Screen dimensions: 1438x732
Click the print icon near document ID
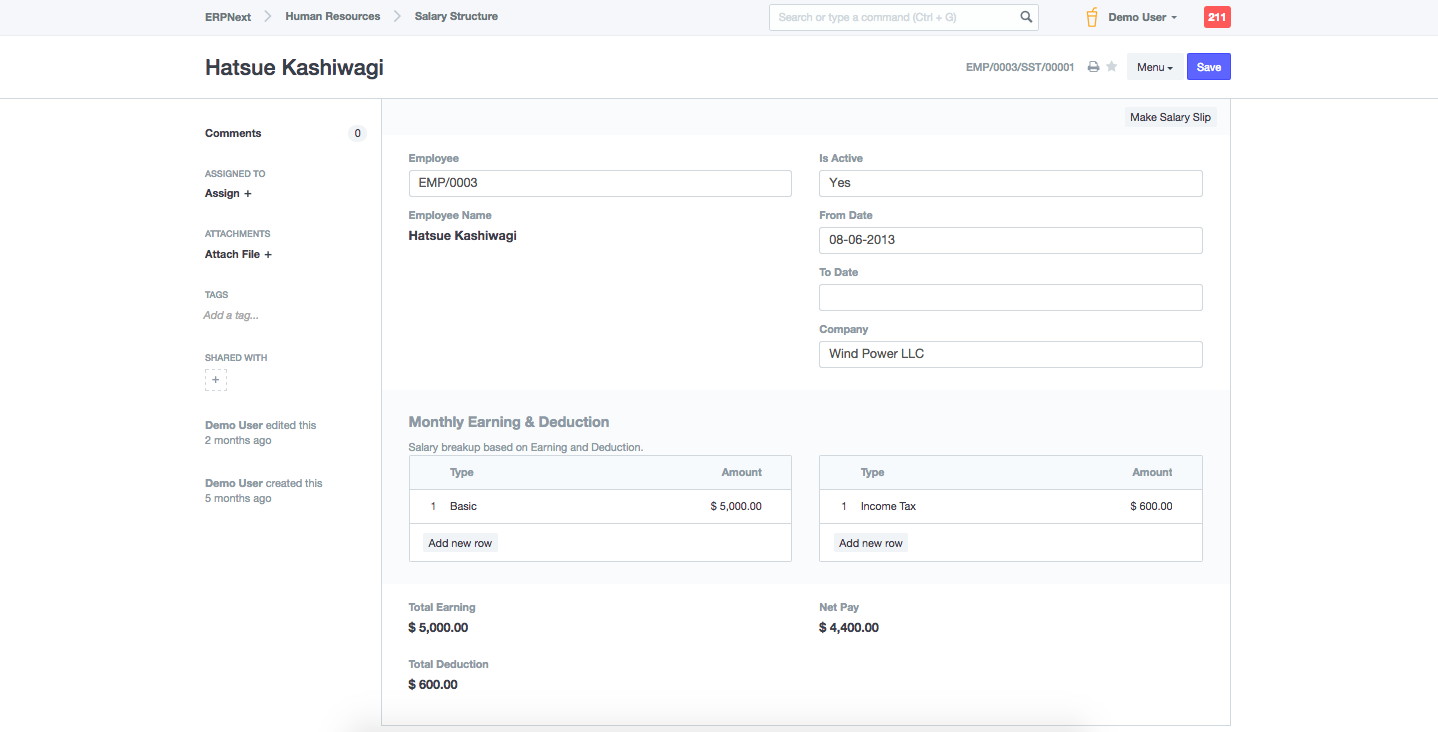(1093, 67)
